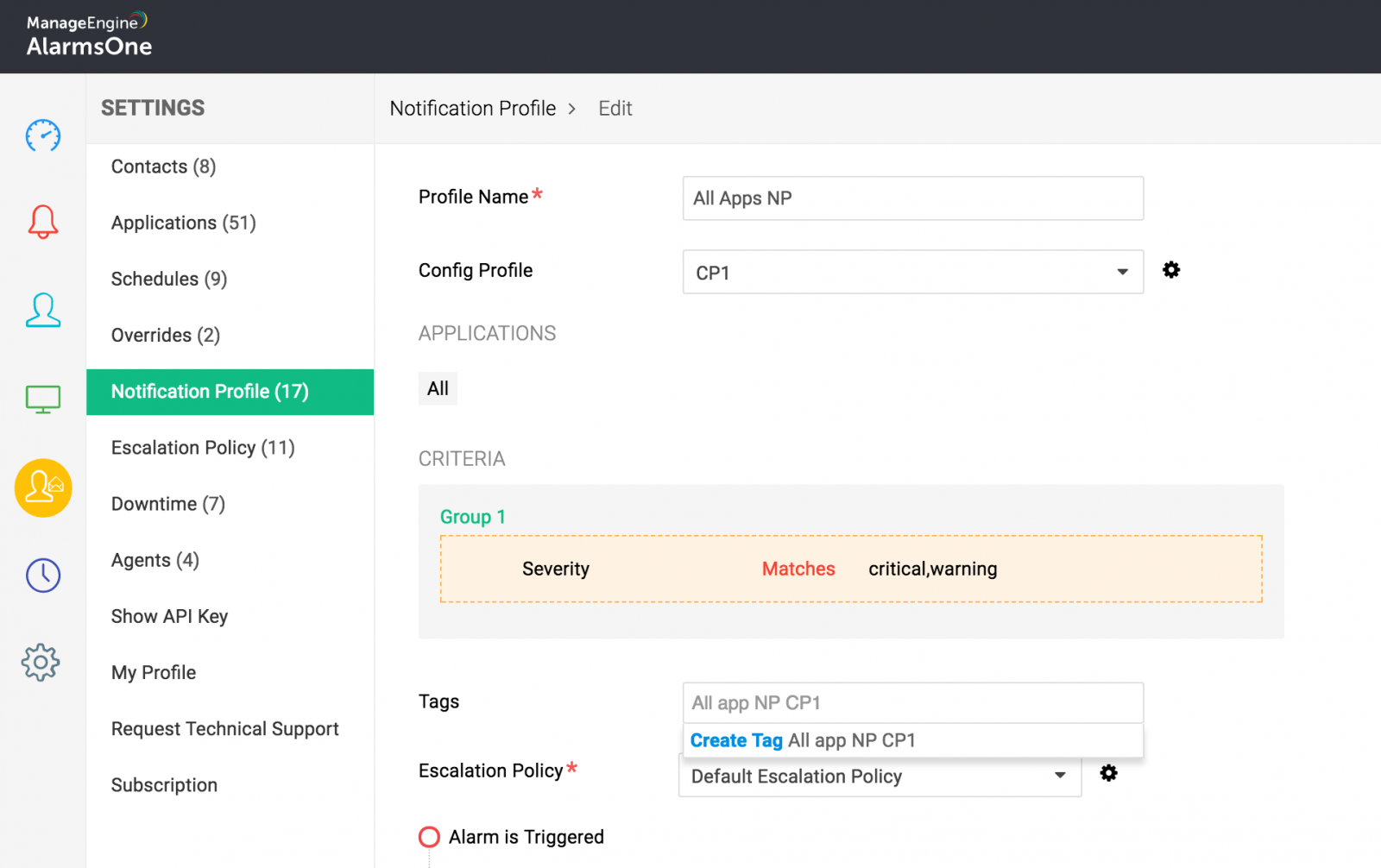Go back to Notification Profile breadcrumb
The height and width of the screenshot is (868, 1381).
(473, 109)
